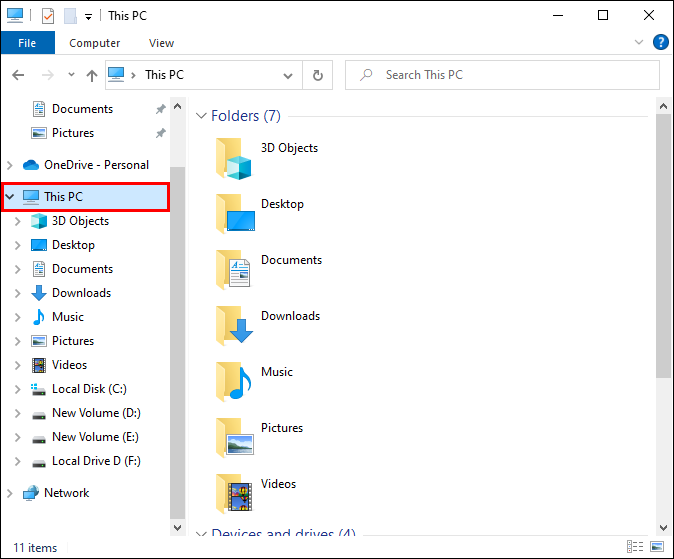This screenshot has height=559, width=674.
Task: Click the forward navigation arrow
Action: 47,75
